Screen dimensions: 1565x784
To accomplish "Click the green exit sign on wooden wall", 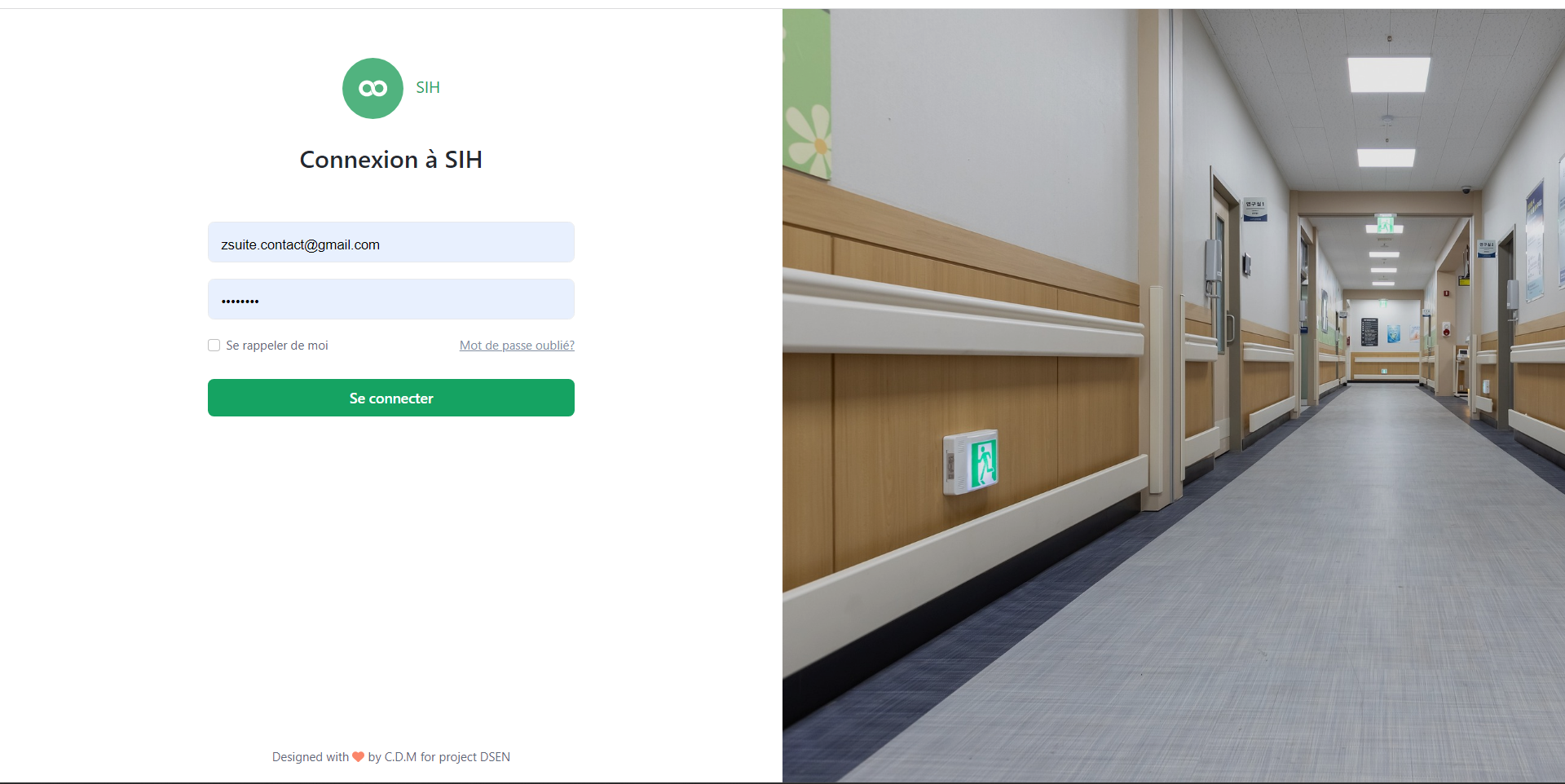I will click(971, 461).
